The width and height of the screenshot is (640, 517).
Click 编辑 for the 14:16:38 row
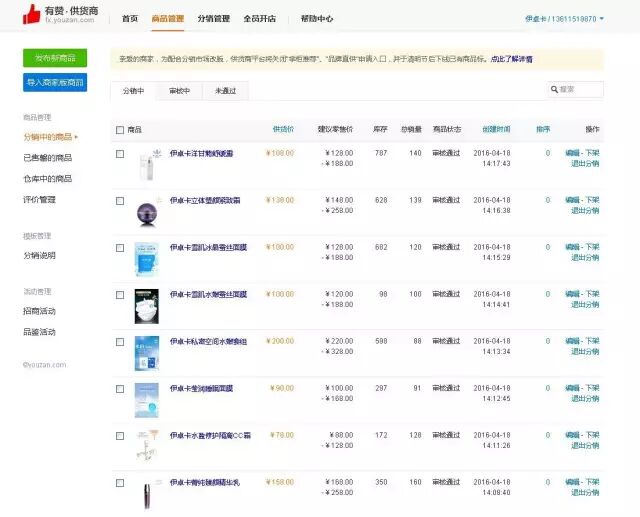point(572,200)
